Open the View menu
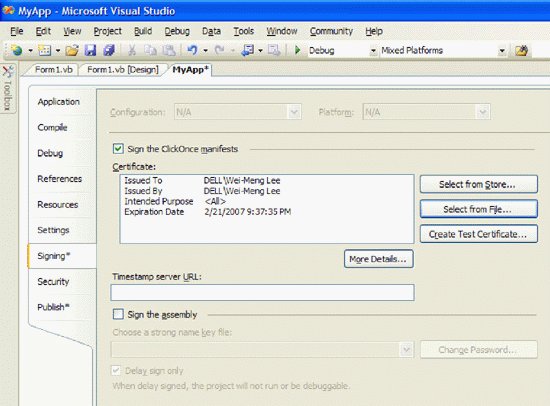Screen dimensions: 550x406 click(72, 31)
